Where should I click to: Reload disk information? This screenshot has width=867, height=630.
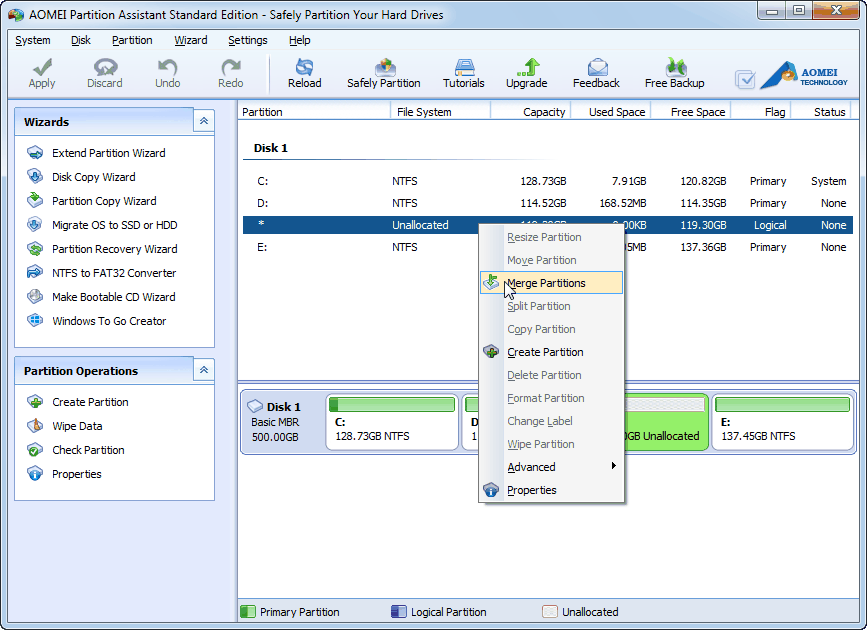[304, 73]
